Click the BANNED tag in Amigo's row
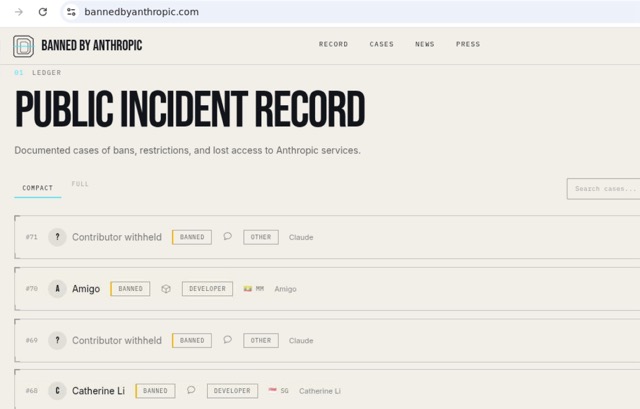 130,289
